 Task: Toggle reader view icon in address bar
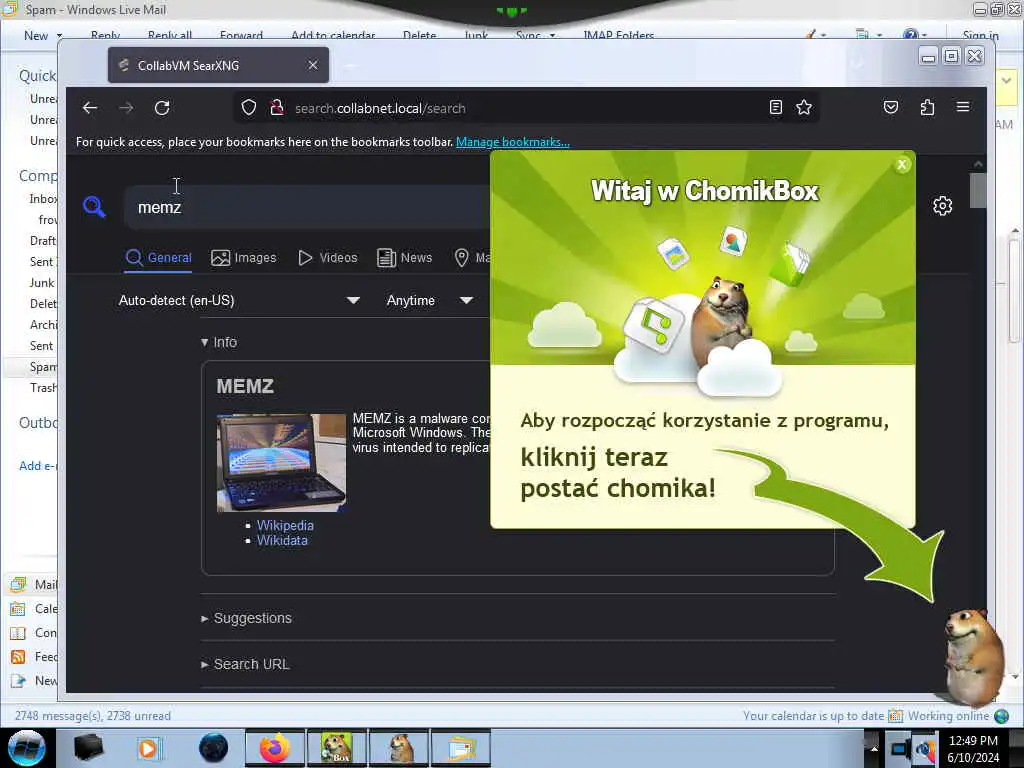775,107
